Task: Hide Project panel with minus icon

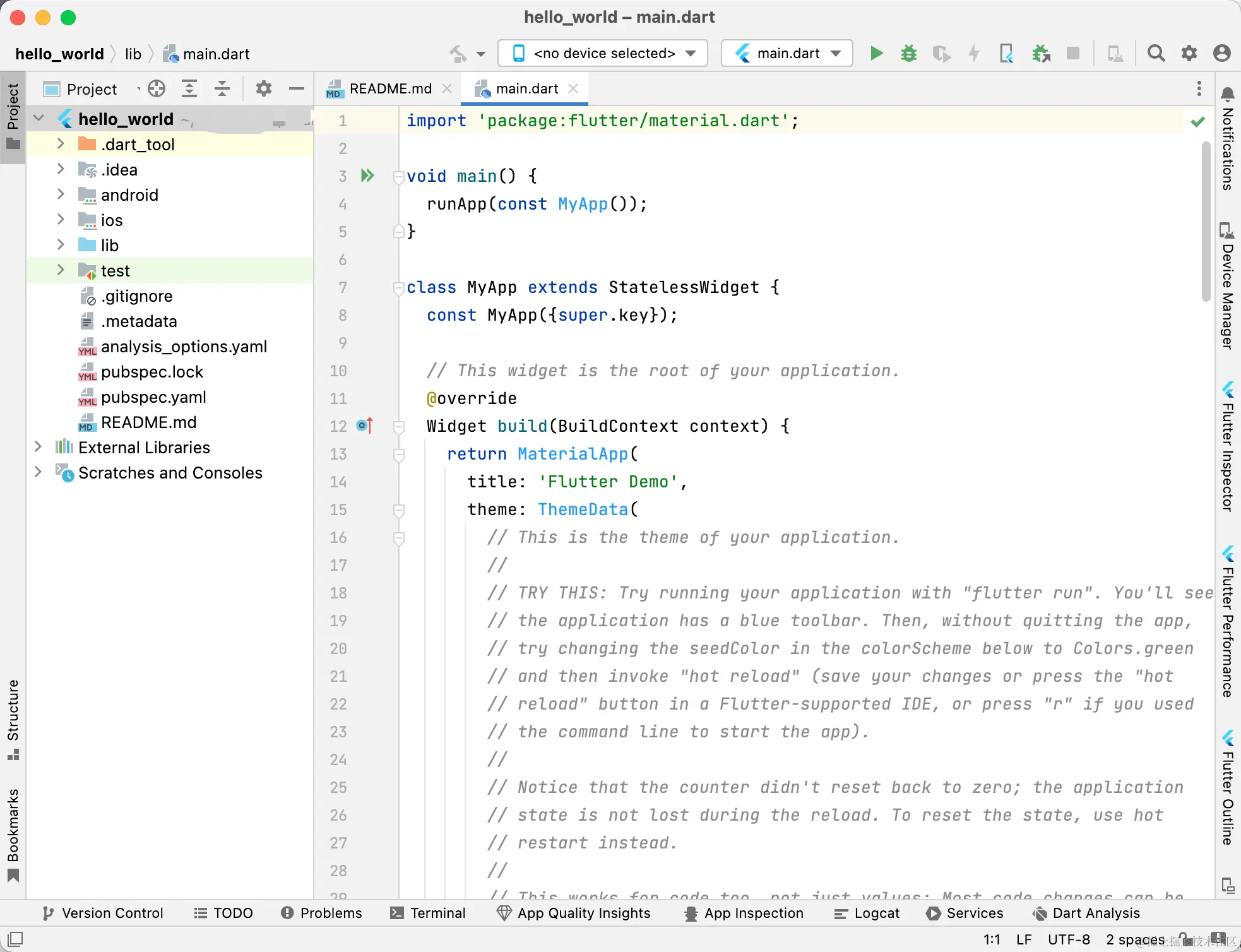Action: click(x=296, y=88)
